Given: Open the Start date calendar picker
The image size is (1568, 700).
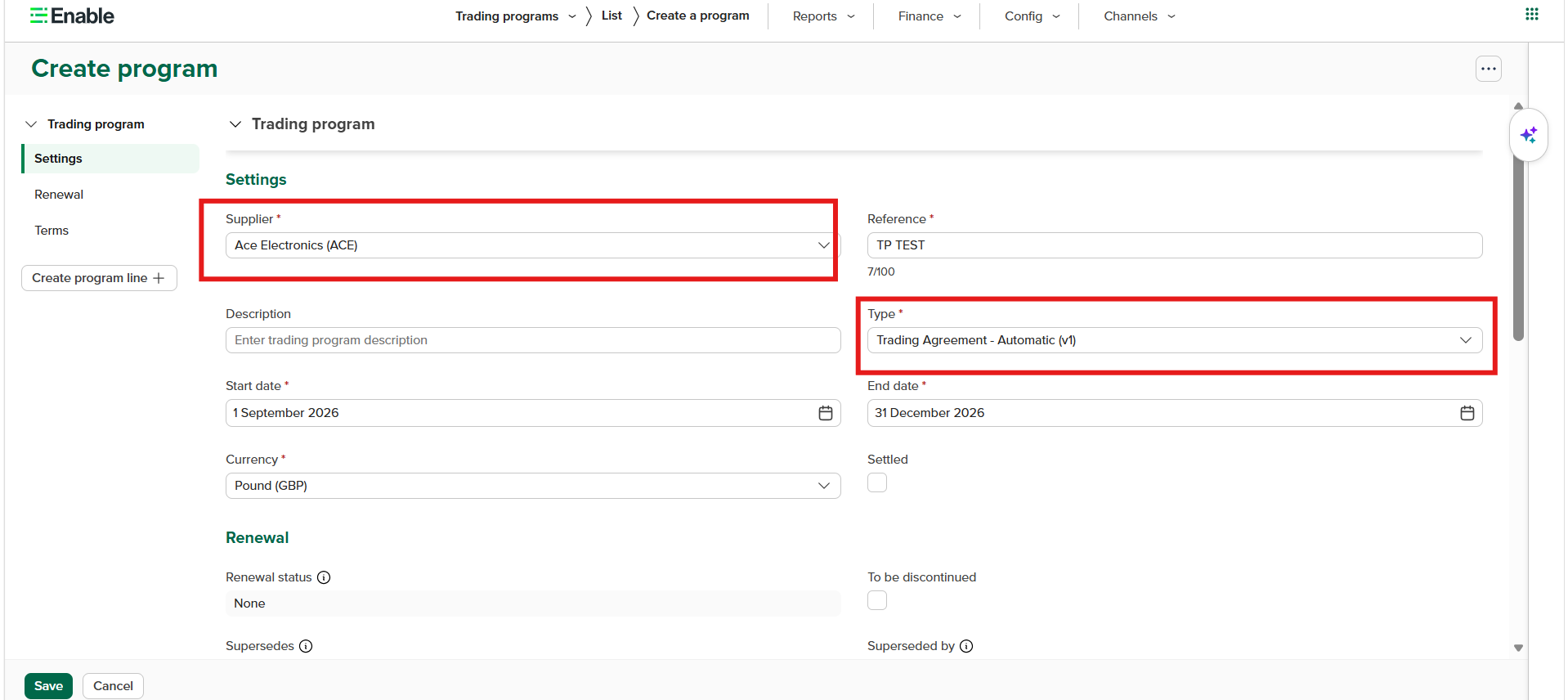Looking at the screenshot, I should pyautogui.click(x=825, y=413).
